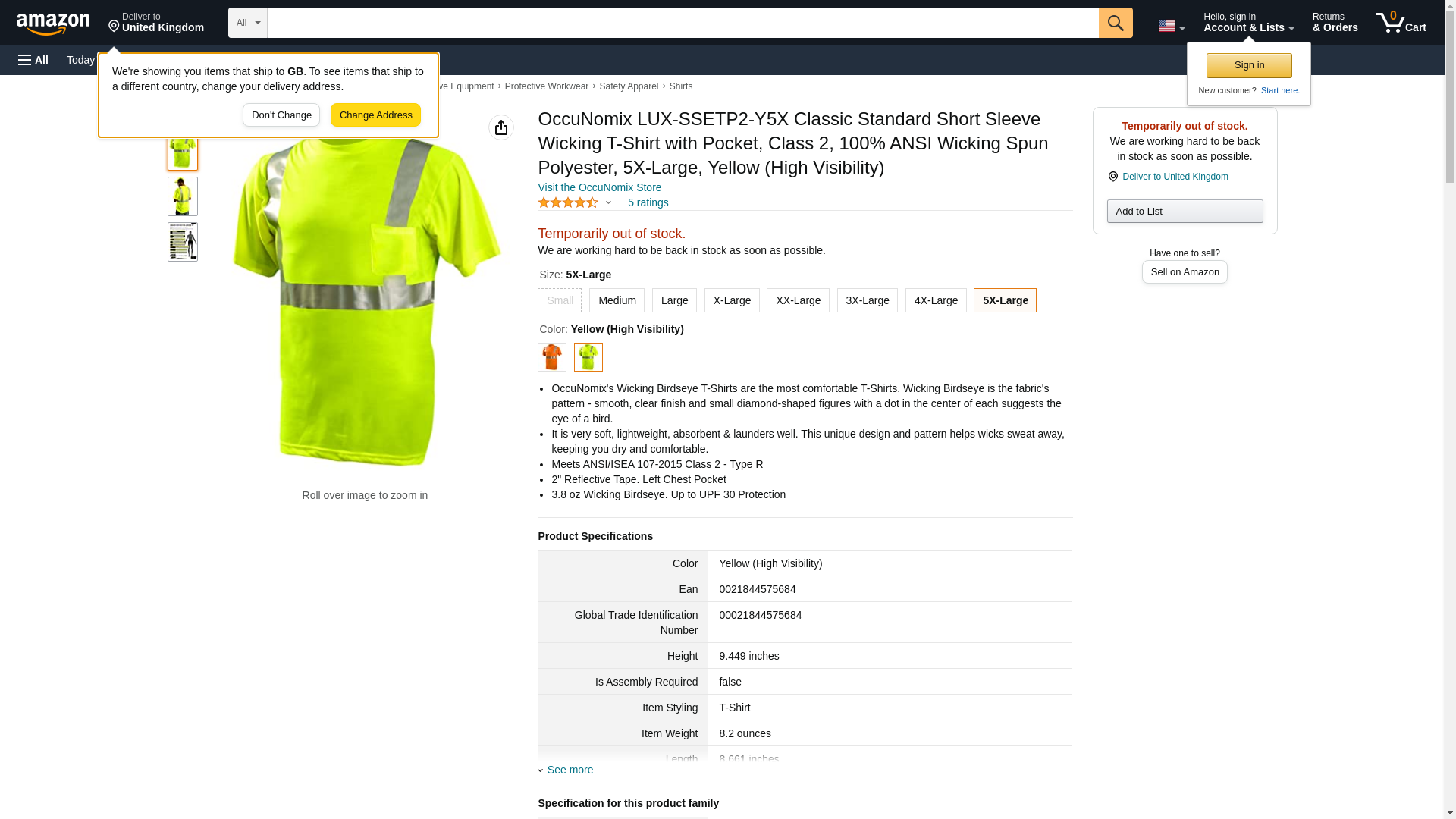Open the shopping cart
This screenshot has height=819, width=1456.
[x=1401, y=23]
